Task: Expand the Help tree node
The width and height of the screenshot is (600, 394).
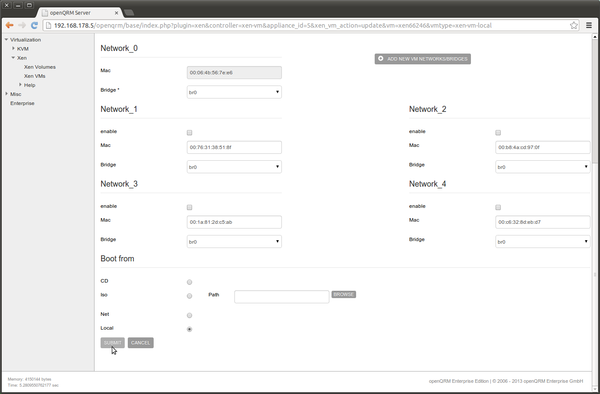Action: tap(20, 85)
